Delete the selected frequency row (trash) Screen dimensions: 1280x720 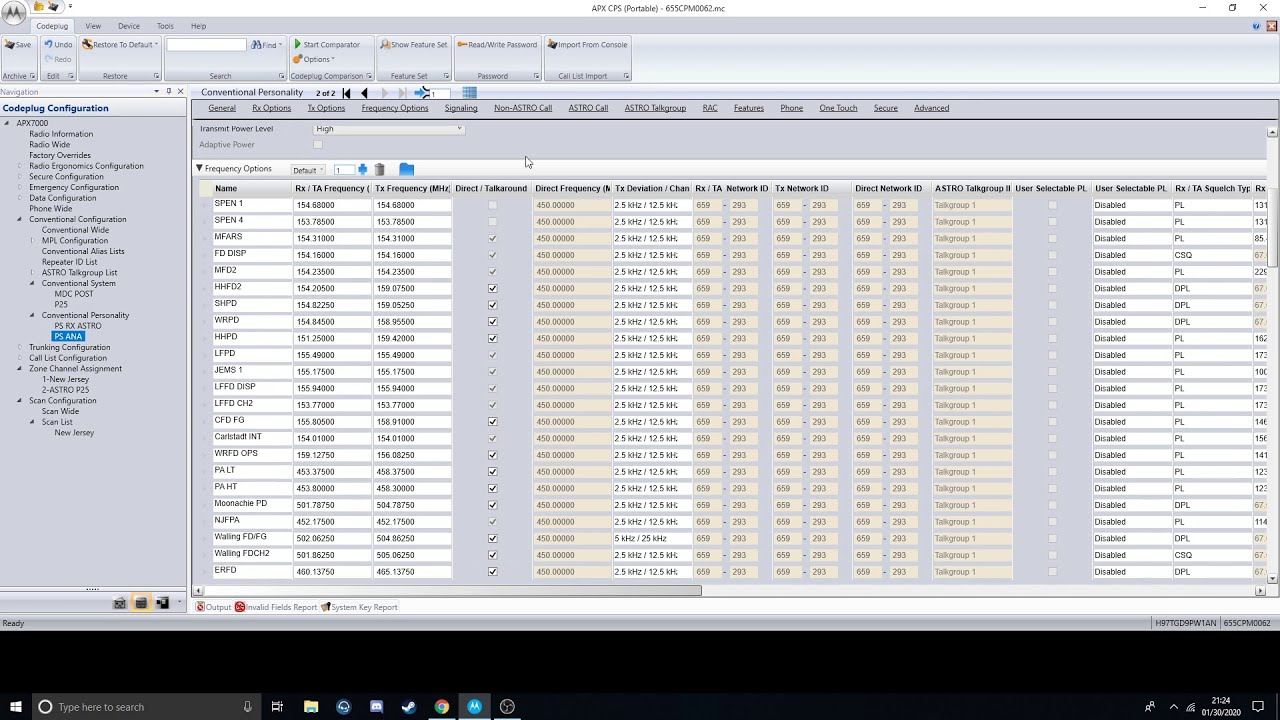coord(379,170)
